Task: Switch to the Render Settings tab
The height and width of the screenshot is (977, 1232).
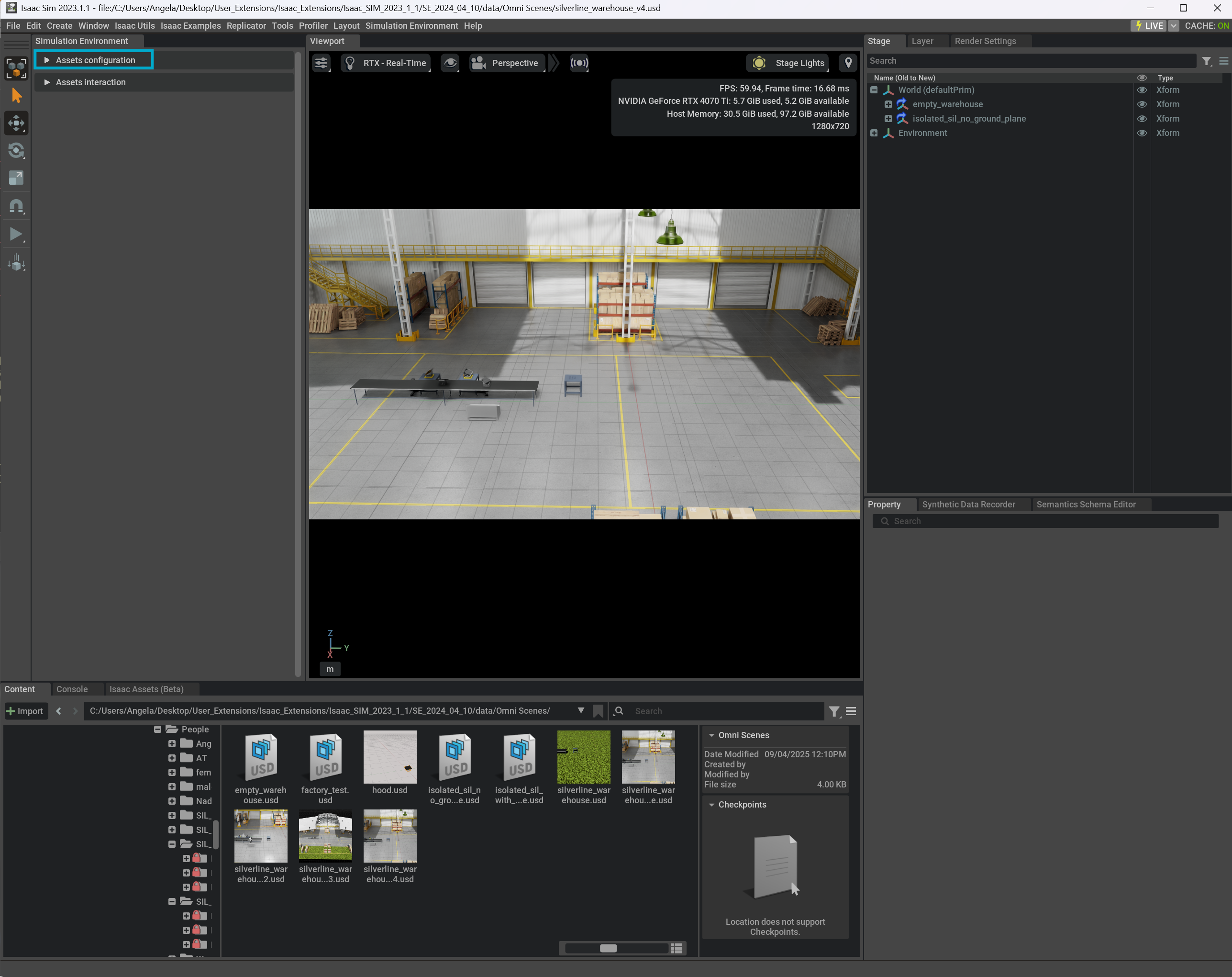Action: (x=985, y=41)
